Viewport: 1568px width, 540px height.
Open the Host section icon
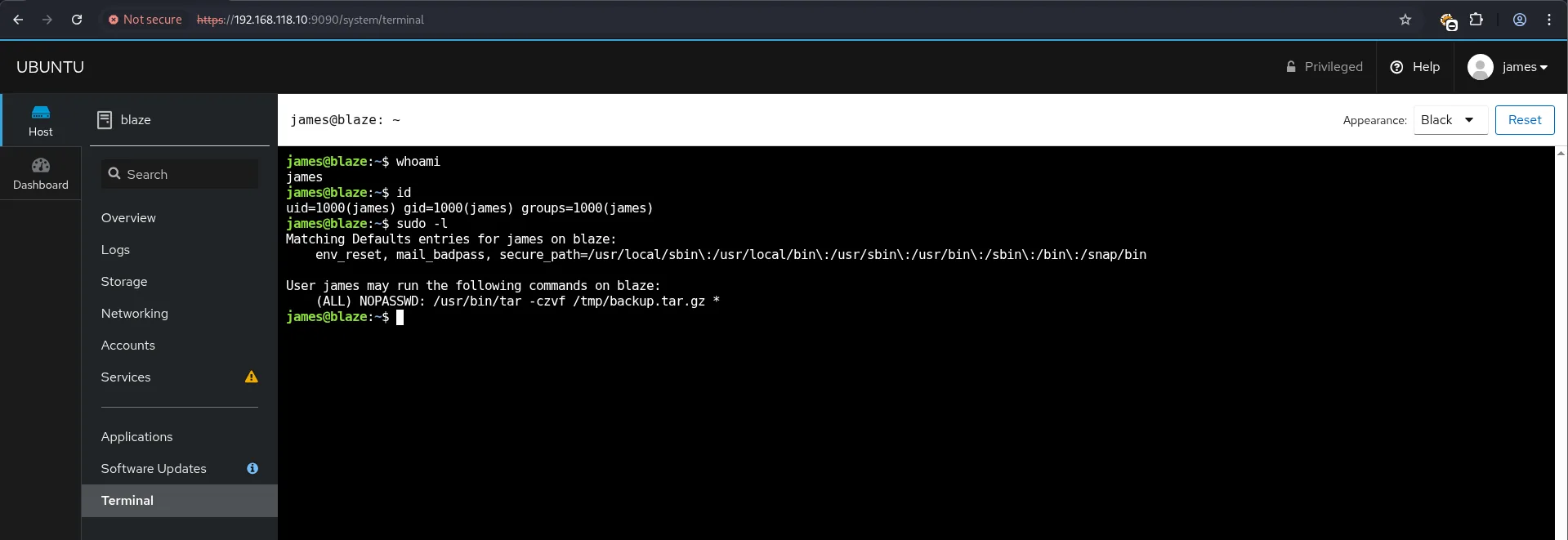41,113
